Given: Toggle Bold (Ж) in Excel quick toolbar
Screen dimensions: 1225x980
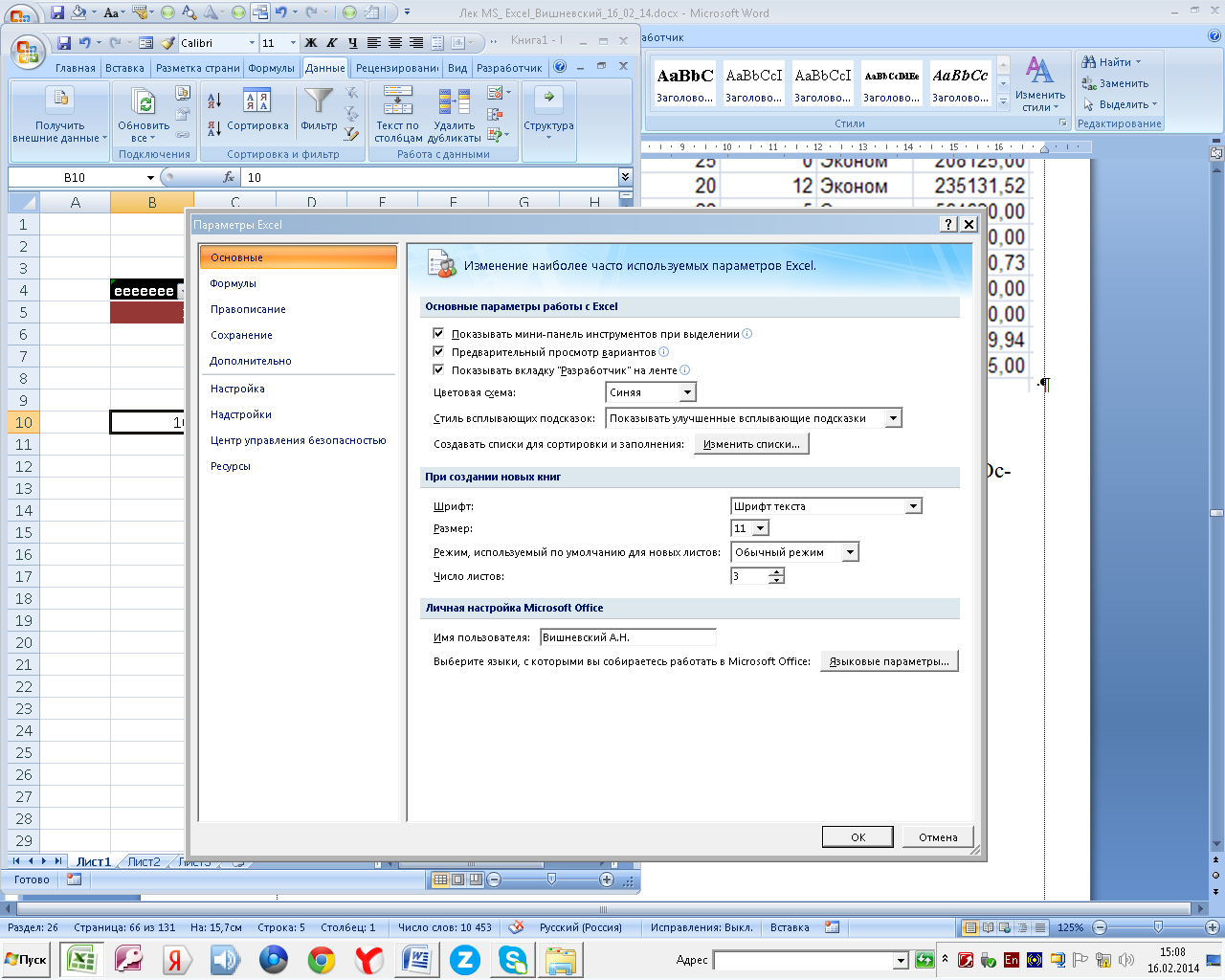Looking at the screenshot, I should (311, 43).
